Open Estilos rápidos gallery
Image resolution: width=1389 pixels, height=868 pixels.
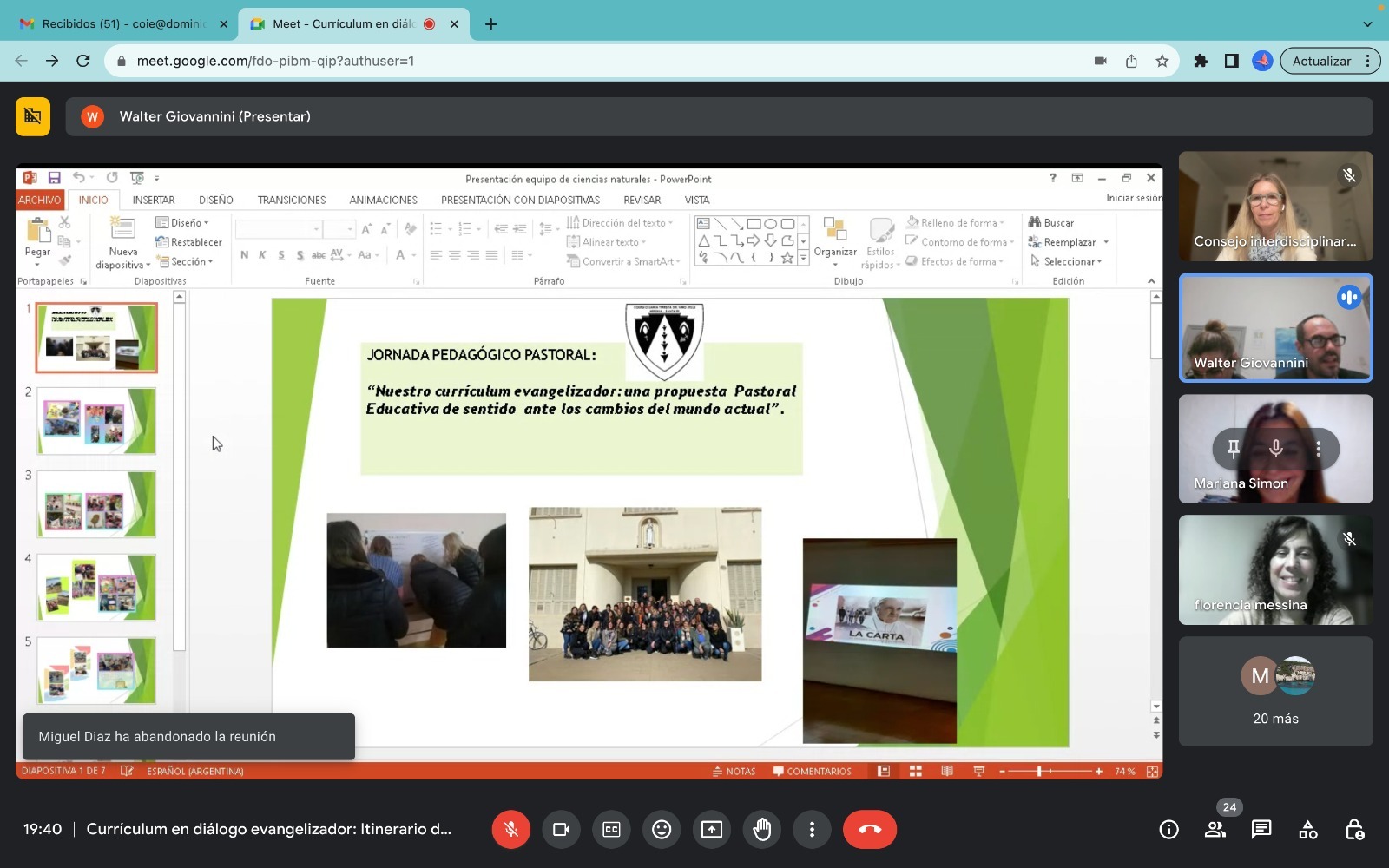(x=880, y=243)
